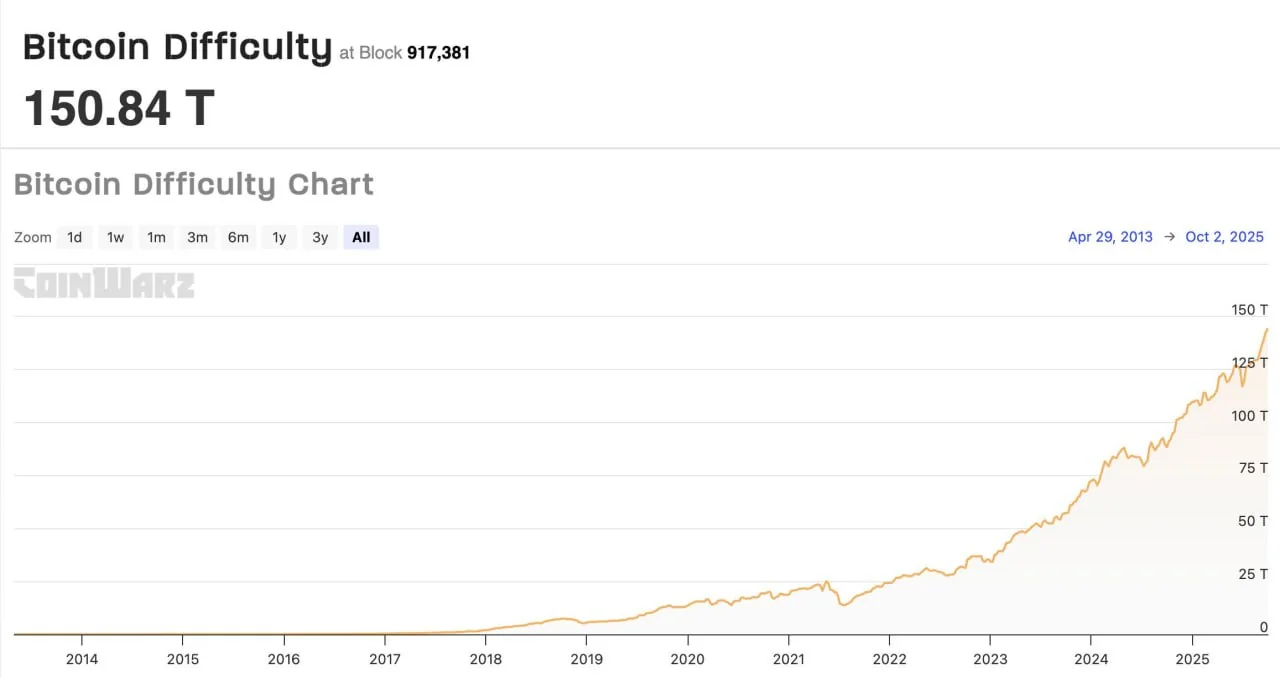Click the 2018 marker on the timeline
Image resolution: width=1280 pixels, height=678 pixels.
[486, 659]
